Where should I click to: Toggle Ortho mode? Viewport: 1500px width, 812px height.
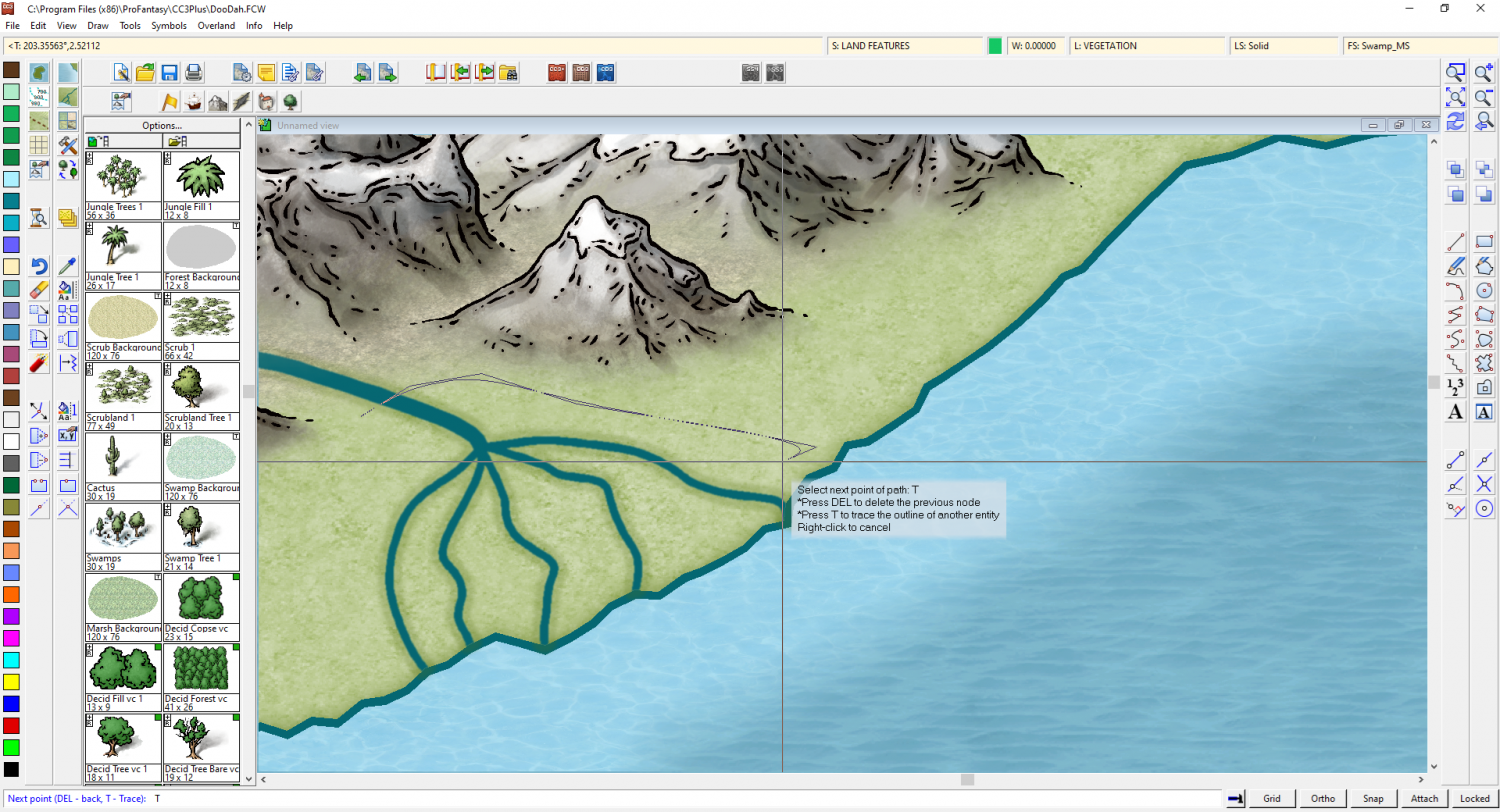click(x=1322, y=798)
